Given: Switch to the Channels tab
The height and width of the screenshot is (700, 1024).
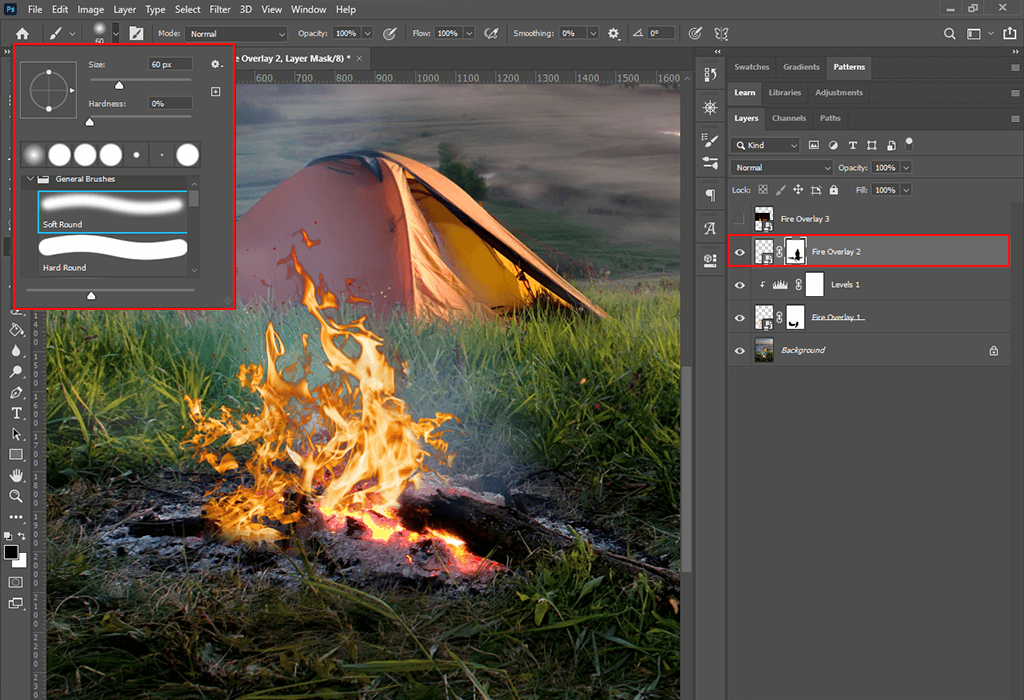Looking at the screenshot, I should pos(789,118).
